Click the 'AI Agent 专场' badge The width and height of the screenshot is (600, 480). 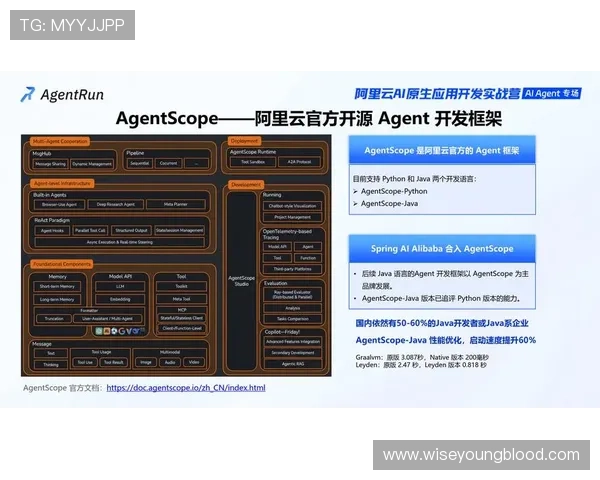click(552, 93)
